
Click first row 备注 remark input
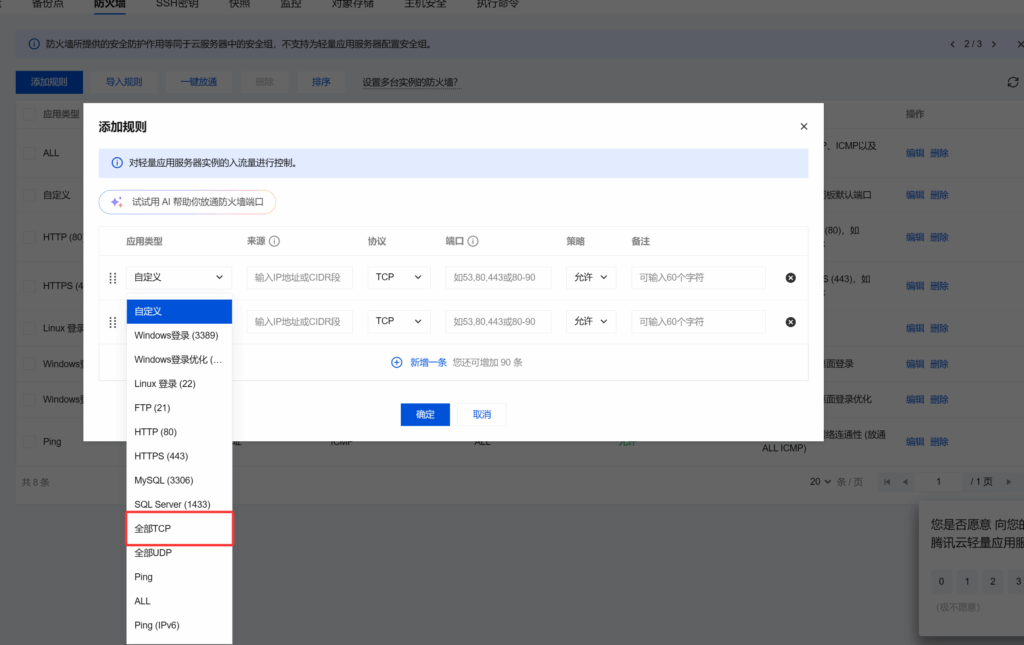698,277
